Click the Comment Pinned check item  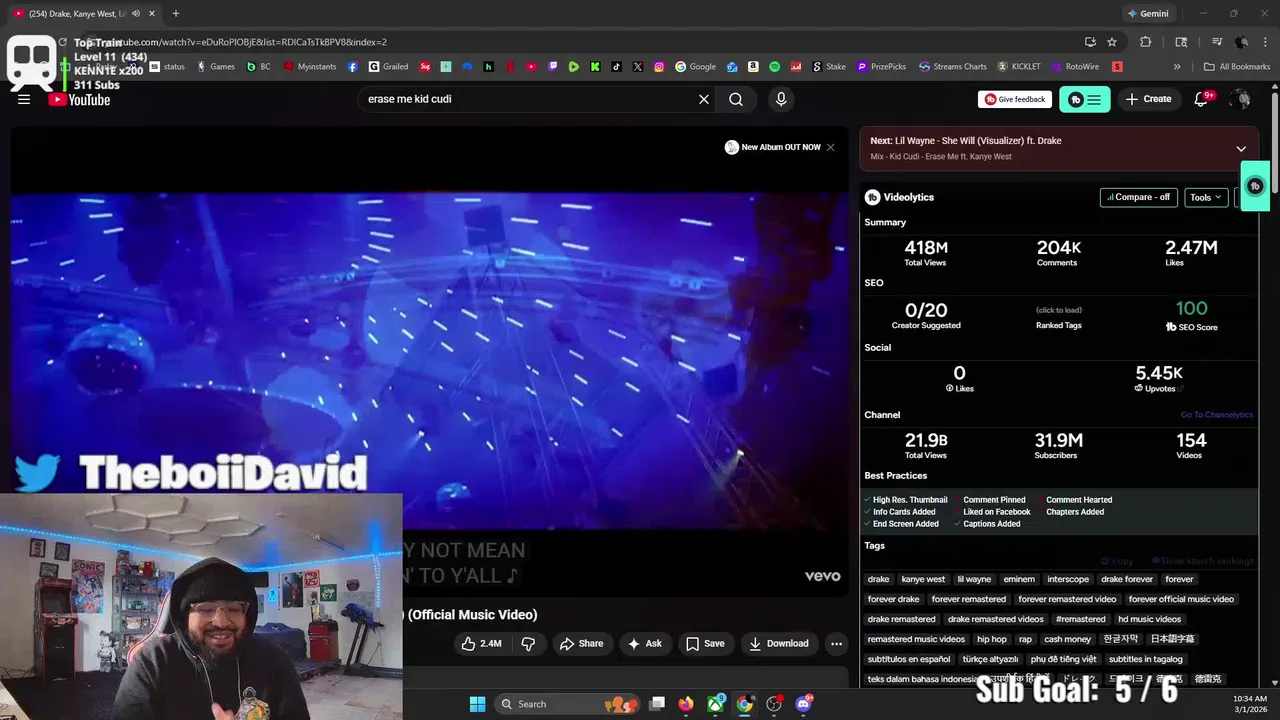990,500
